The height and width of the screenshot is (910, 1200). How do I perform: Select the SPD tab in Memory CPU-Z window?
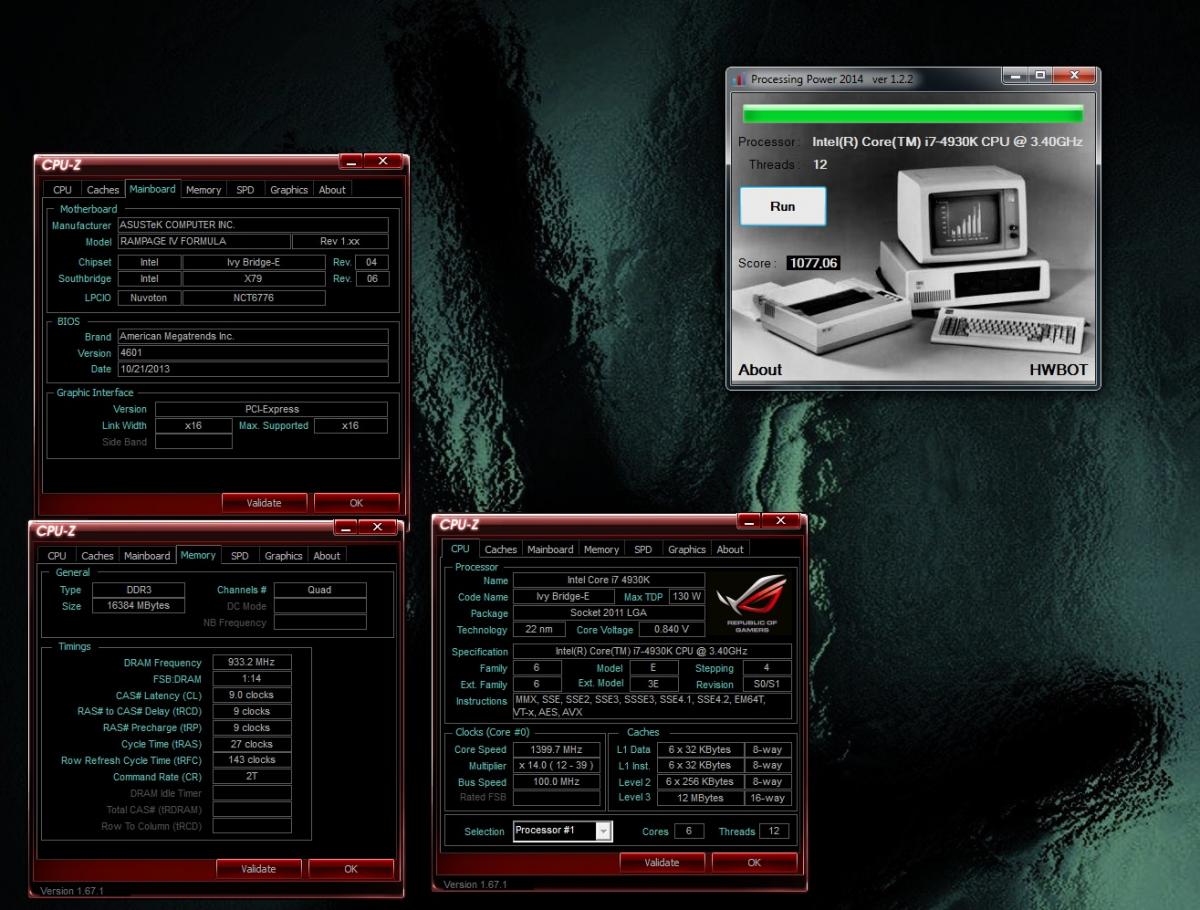[239, 555]
